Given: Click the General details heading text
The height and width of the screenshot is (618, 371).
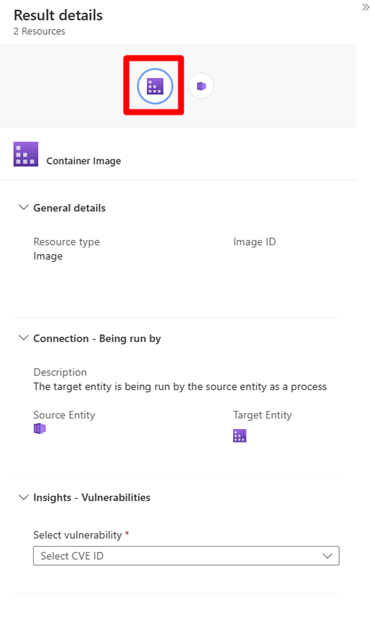Looking at the screenshot, I should coord(69,208).
